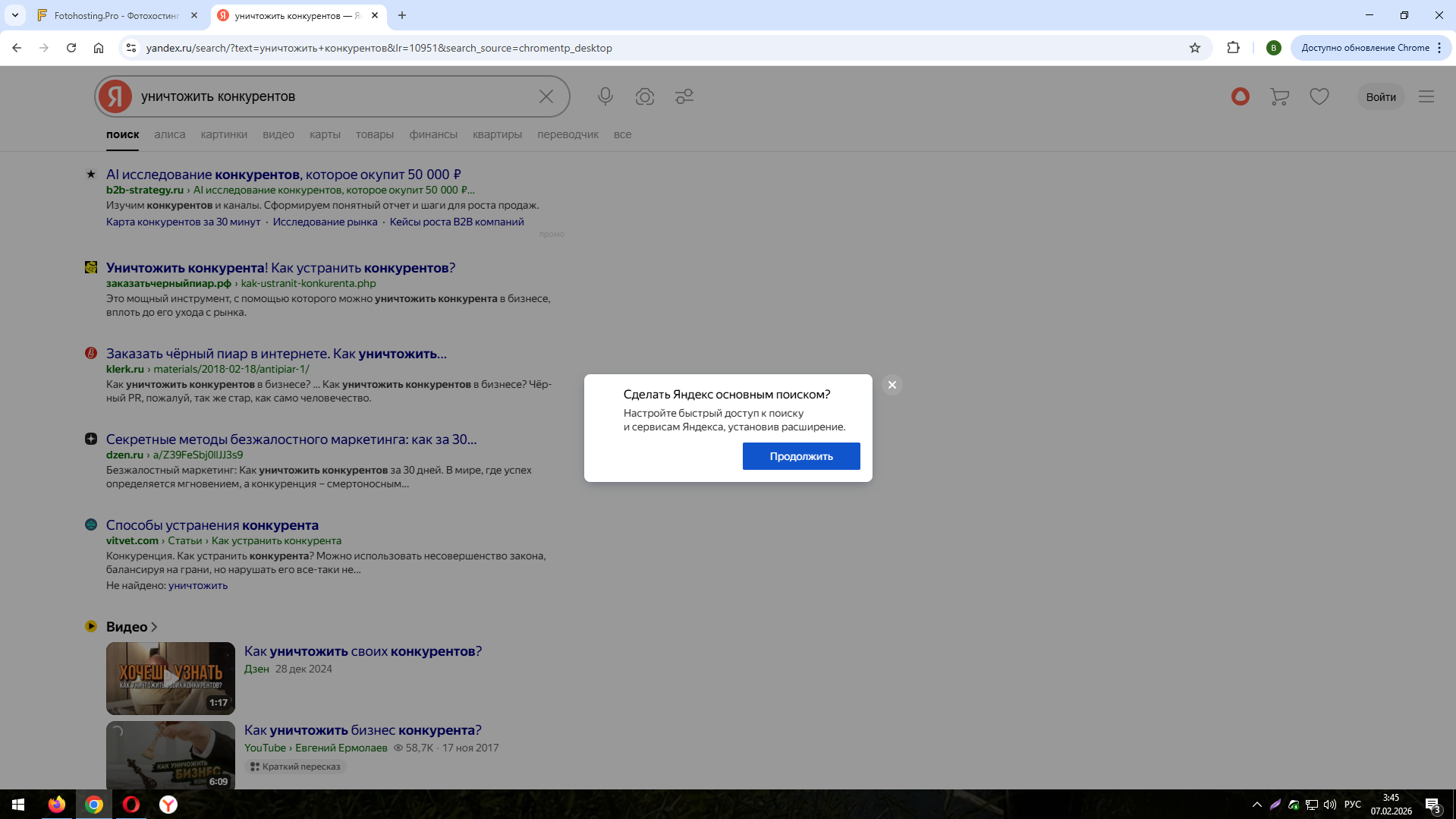Navigate back in browser history
Image resolution: width=1456 pixels, height=819 pixels.
click(17, 48)
